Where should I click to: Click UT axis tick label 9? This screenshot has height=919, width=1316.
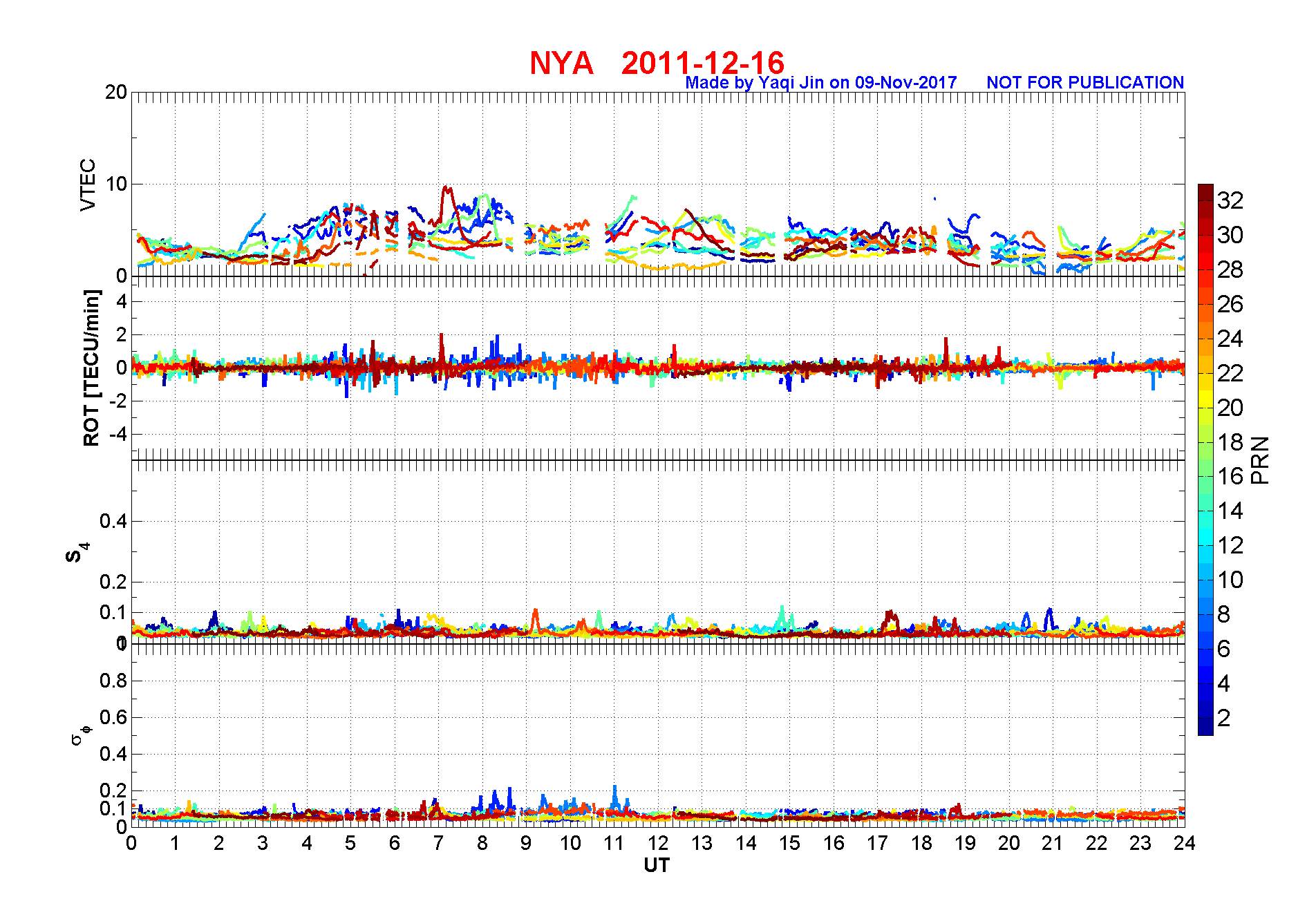click(526, 843)
